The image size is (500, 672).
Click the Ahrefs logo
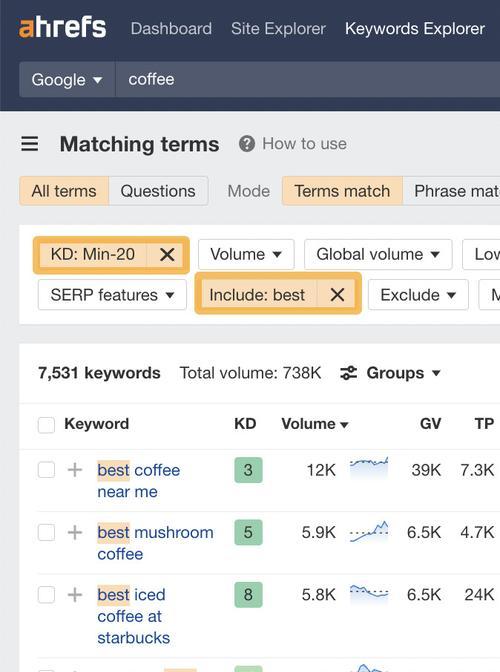[x=63, y=28]
